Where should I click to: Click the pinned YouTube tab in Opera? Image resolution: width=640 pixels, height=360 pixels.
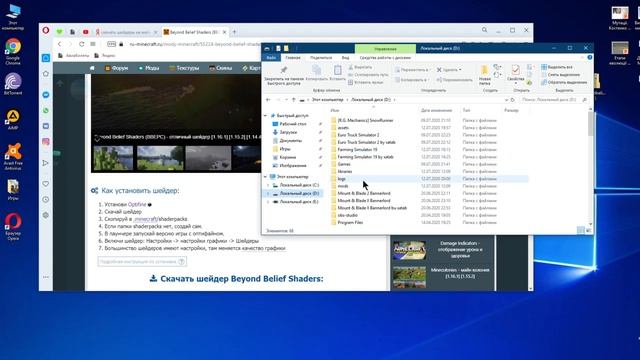[85, 32]
